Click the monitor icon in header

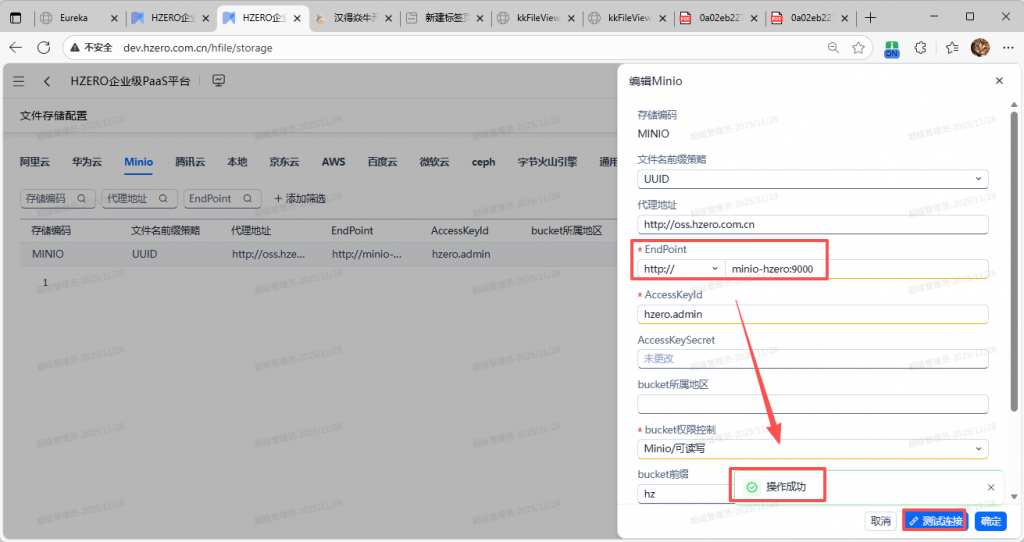[219, 81]
